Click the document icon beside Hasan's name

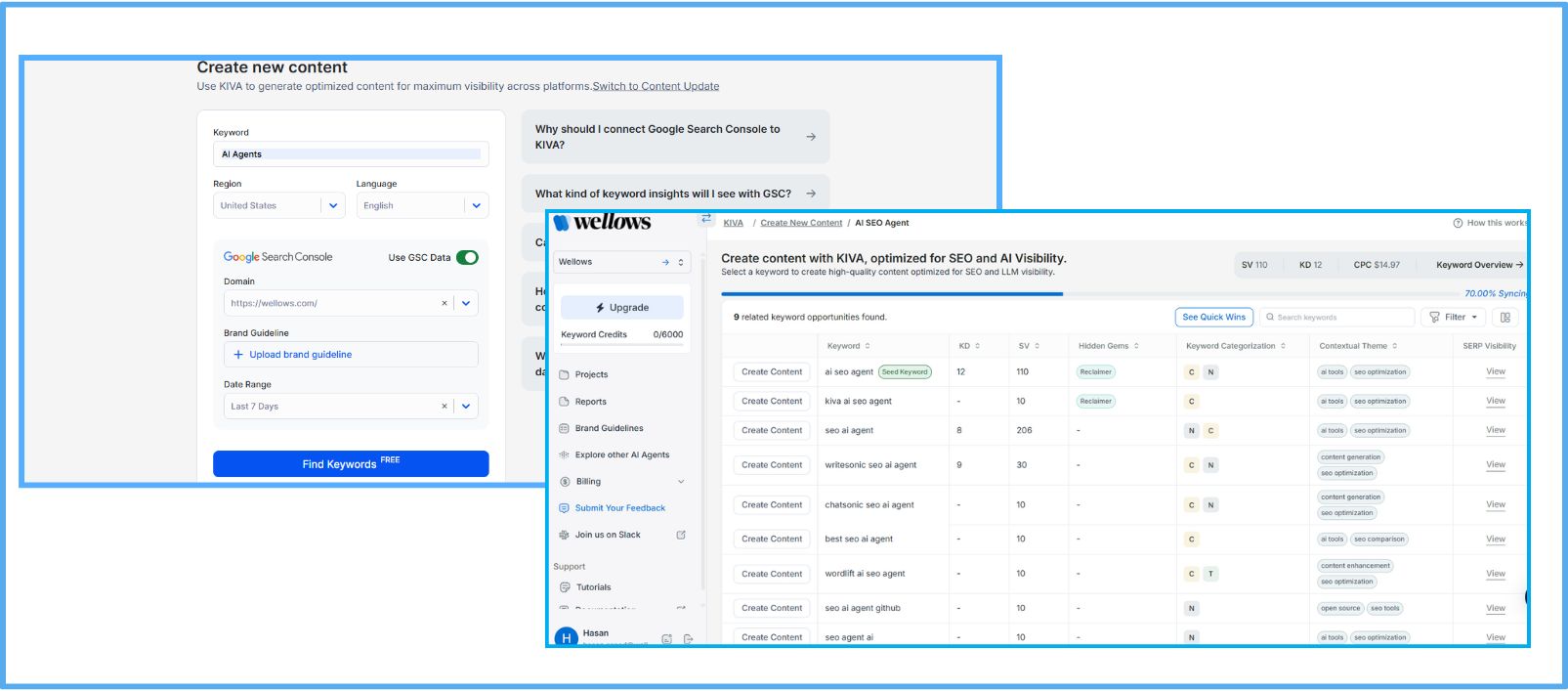coord(667,639)
